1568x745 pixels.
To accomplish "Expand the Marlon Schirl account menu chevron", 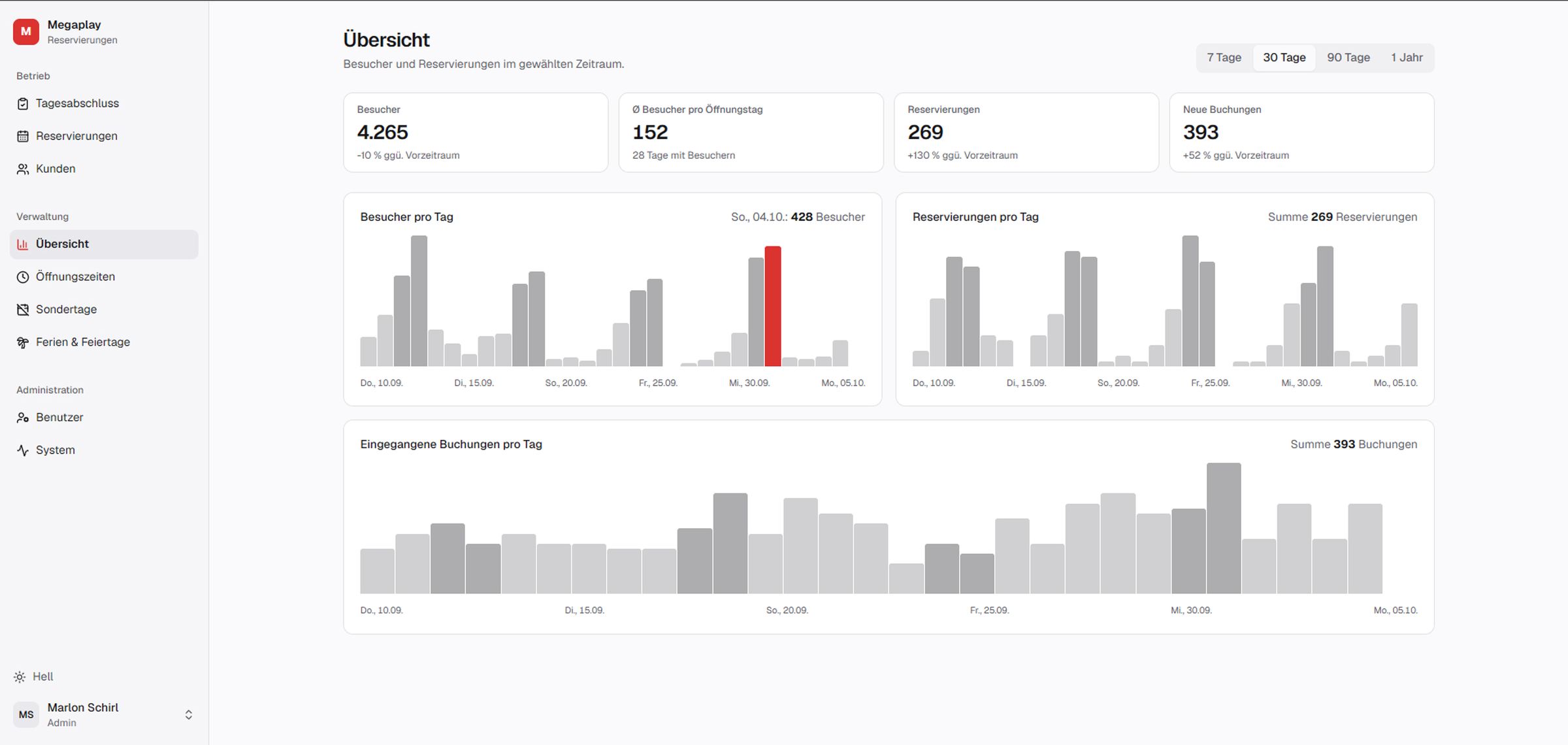I will point(188,714).
